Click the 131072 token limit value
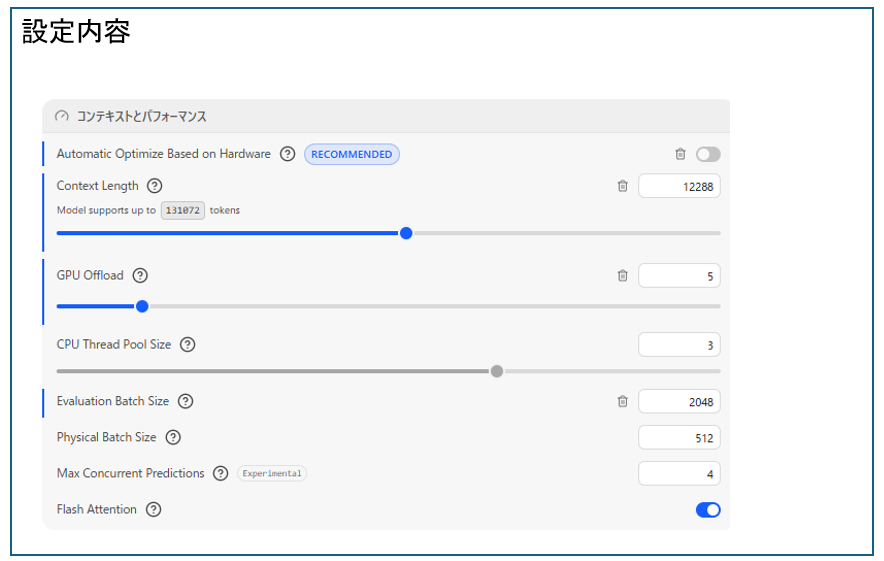Image resolution: width=884 pixels, height=561 pixels. coord(183,210)
